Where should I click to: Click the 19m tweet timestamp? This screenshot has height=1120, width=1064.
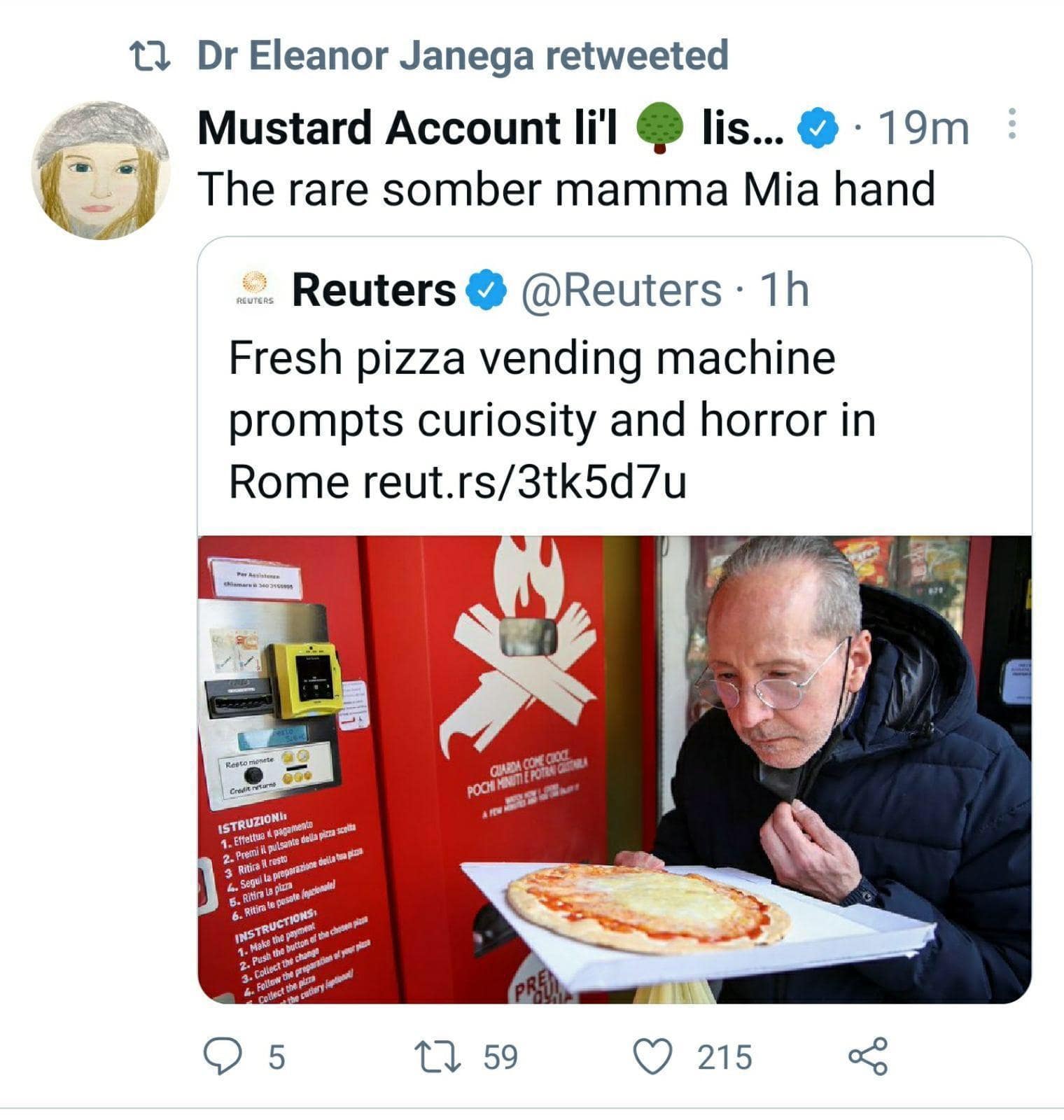923,129
